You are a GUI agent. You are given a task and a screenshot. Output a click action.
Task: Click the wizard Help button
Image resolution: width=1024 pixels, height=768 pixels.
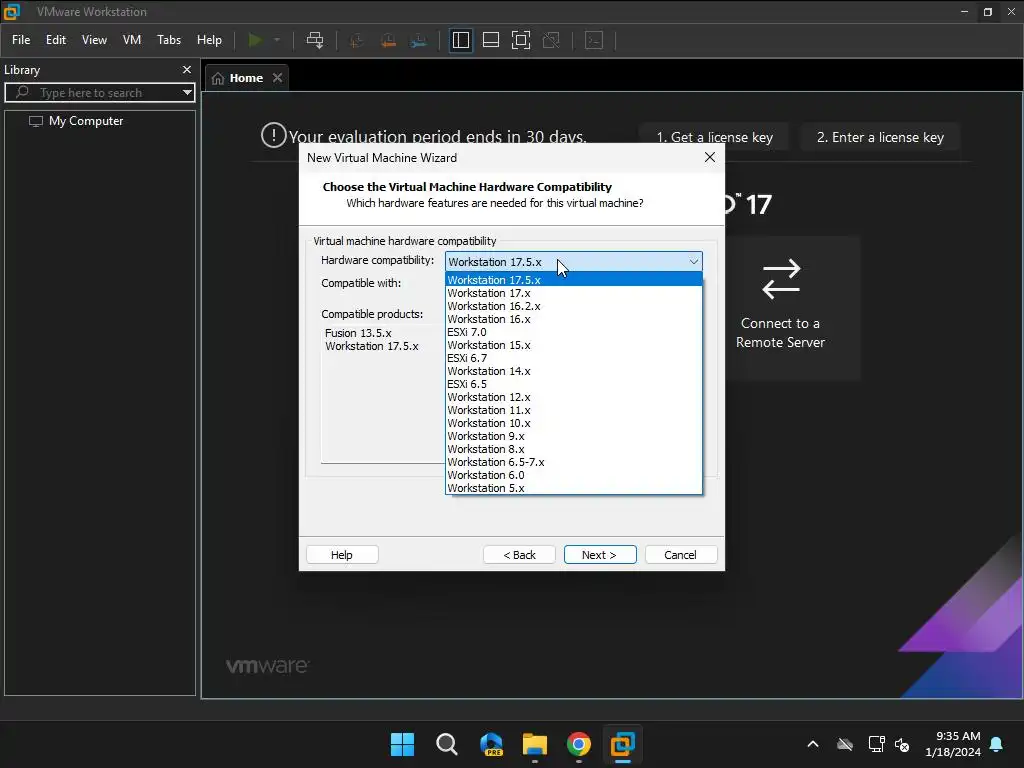[x=342, y=554]
